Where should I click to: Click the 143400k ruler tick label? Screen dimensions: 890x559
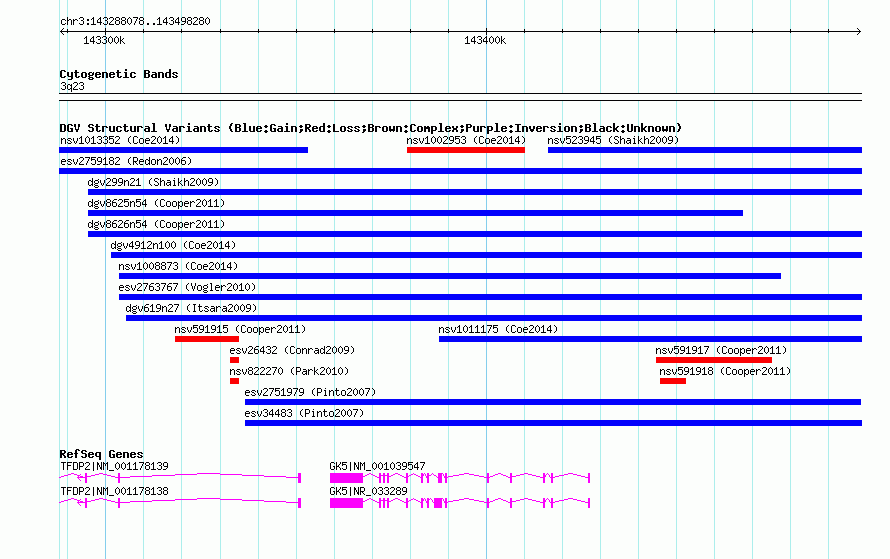click(485, 40)
